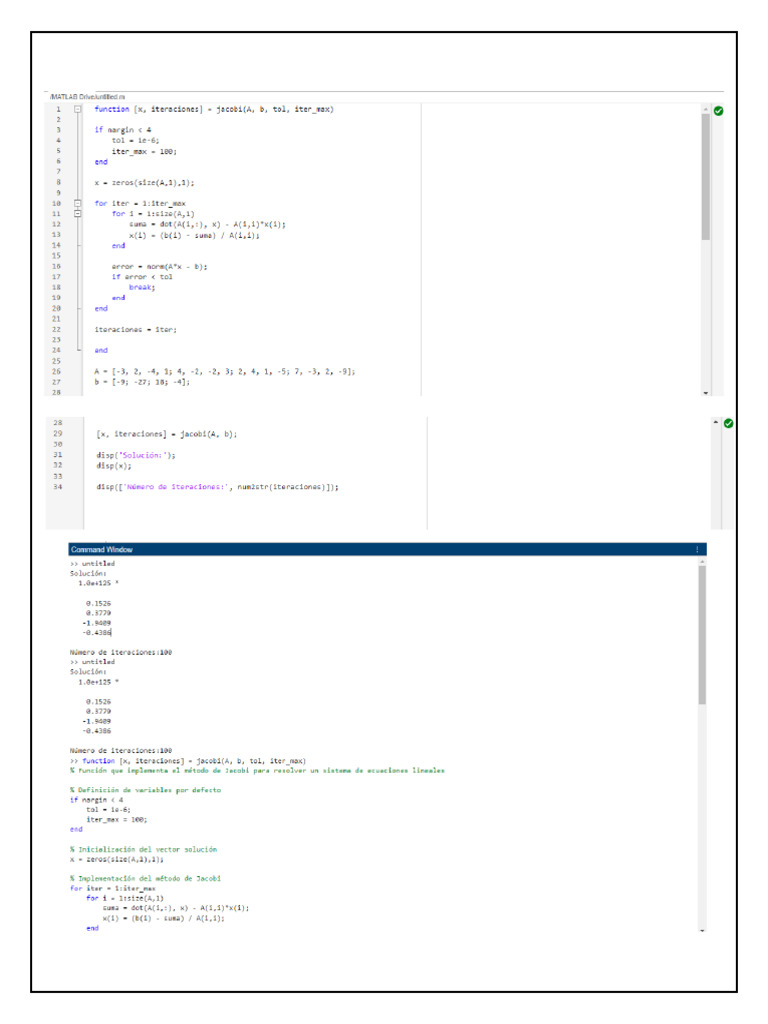
Task: Click the "disp(['Número de iteraciones:'..." line 34
Action: pos(217,487)
